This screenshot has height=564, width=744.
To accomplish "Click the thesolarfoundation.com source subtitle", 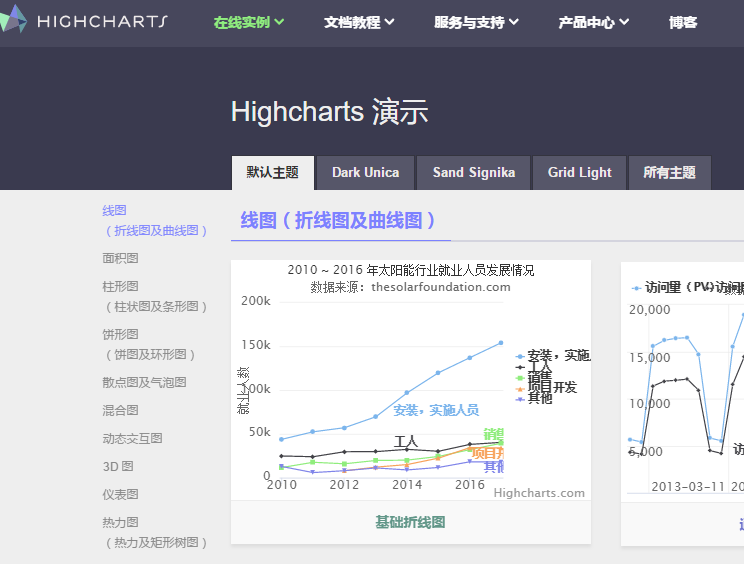I will tap(441, 287).
